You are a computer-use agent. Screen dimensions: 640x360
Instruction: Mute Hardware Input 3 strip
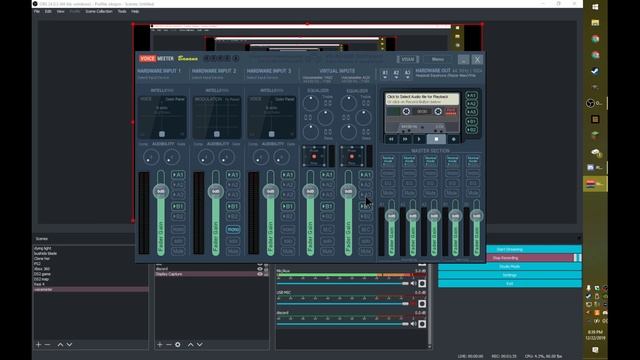288,251
